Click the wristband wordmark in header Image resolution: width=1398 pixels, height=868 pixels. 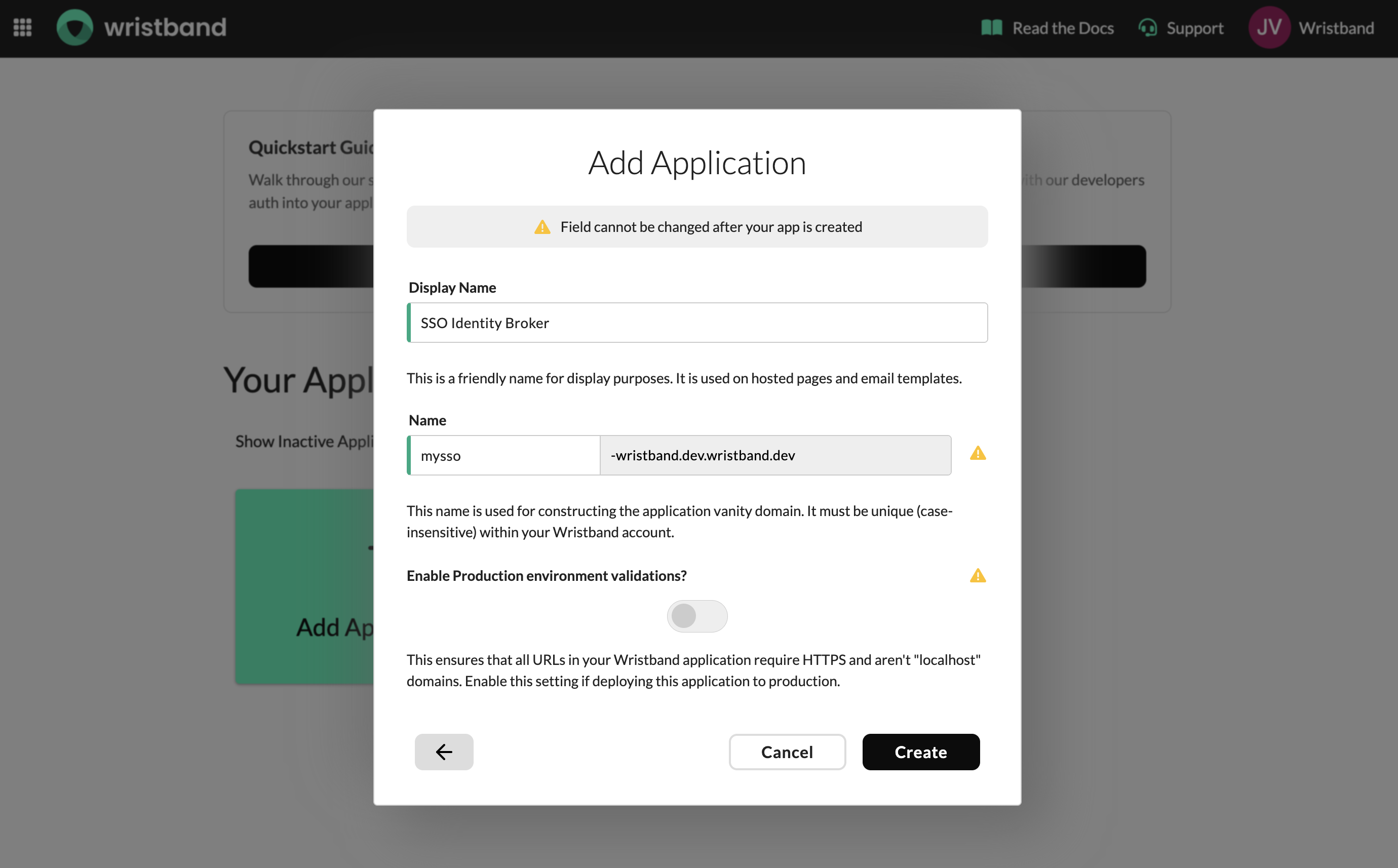point(165,27)
